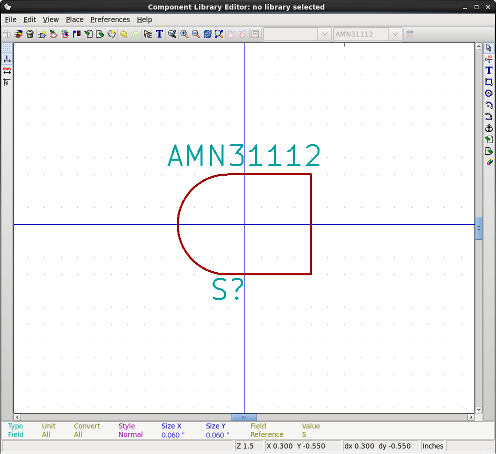Image resolution: width=496 pixels, height=454 pixels.
Task: Click the horizontal scrollbar right arrow
Action: pos(471,417)
